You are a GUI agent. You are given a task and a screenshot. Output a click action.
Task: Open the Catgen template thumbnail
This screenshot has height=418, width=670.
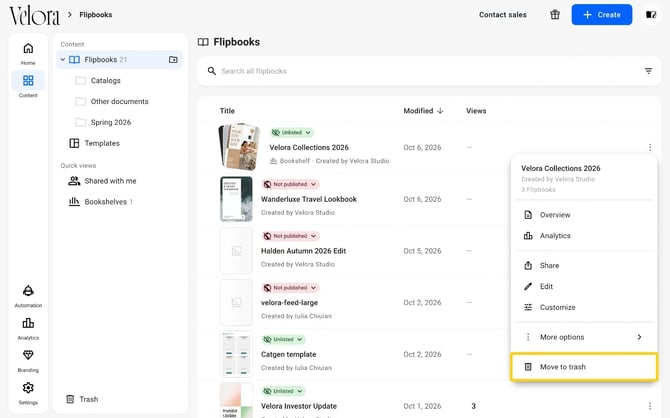coord(236,354)
